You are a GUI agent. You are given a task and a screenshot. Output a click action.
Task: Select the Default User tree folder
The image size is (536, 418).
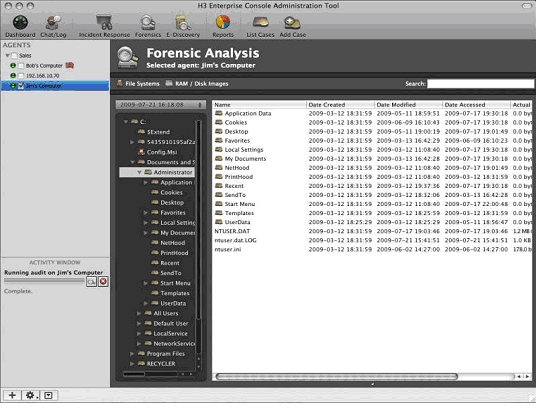tap(171, 323)
